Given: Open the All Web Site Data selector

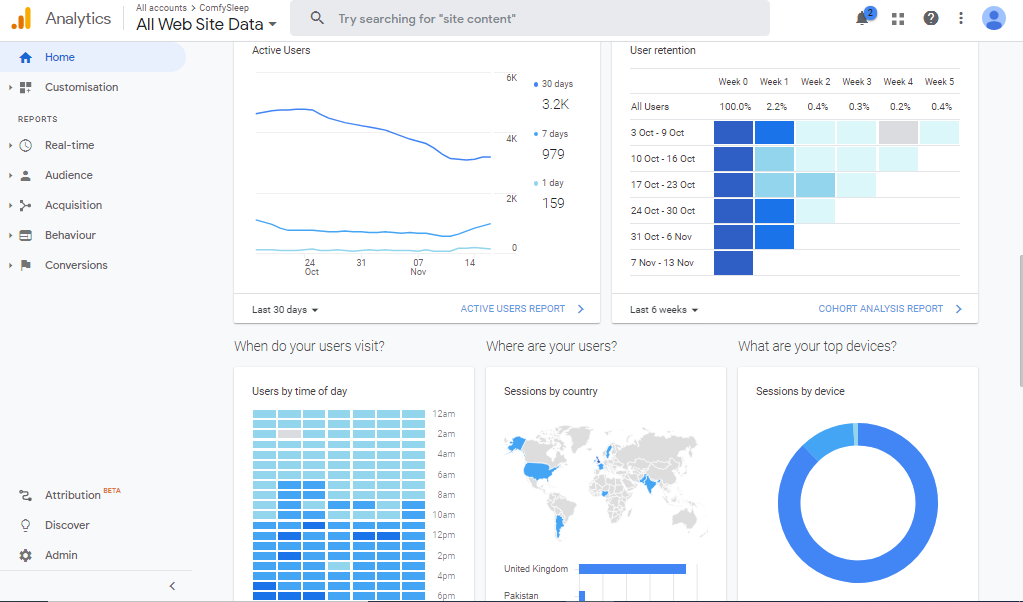Looking at the screenshot, I should click(x=206, y=25).
